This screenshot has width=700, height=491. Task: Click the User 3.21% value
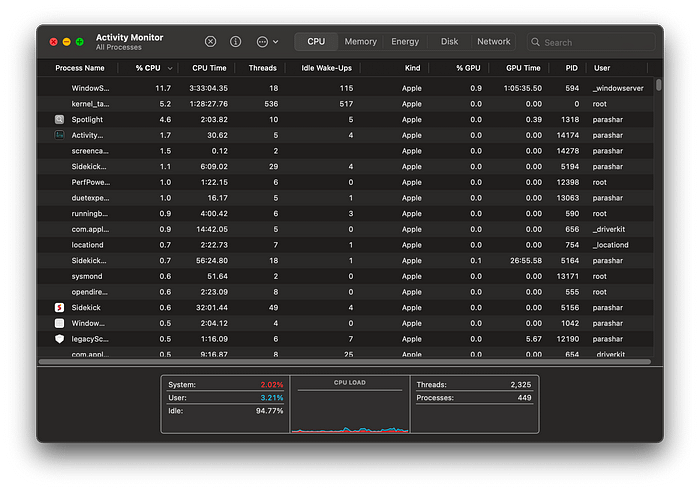pos(271,398)
